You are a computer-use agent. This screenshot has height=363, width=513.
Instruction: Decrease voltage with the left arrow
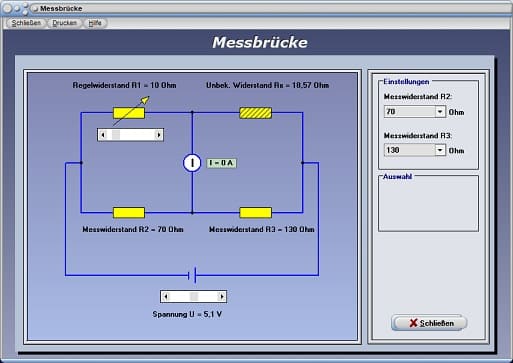[166, 296]
